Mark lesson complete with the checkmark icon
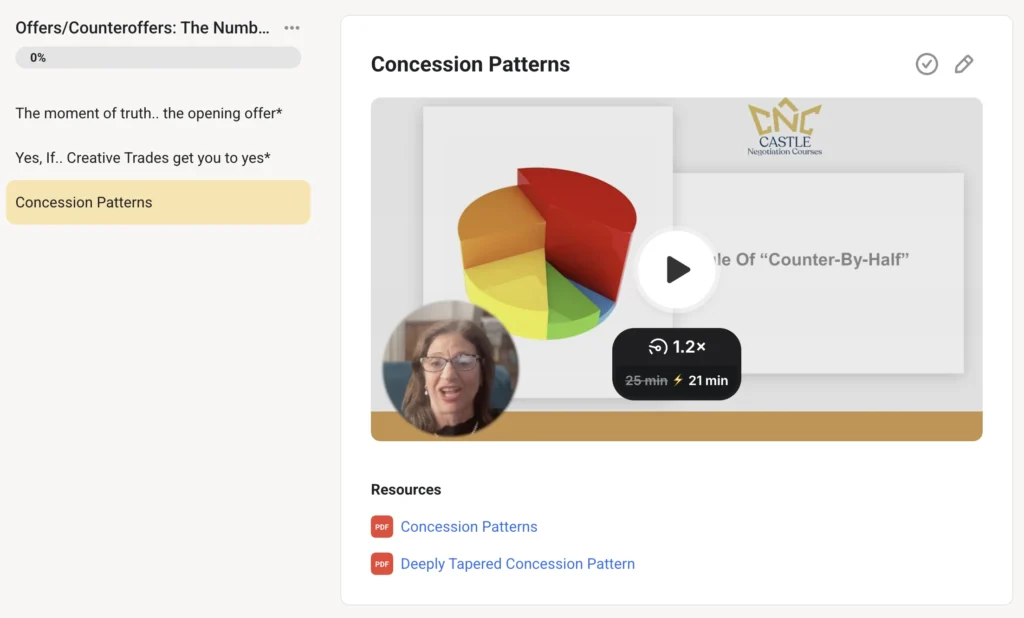This screenshot has width=1024, height=618. tap(927, 64)
